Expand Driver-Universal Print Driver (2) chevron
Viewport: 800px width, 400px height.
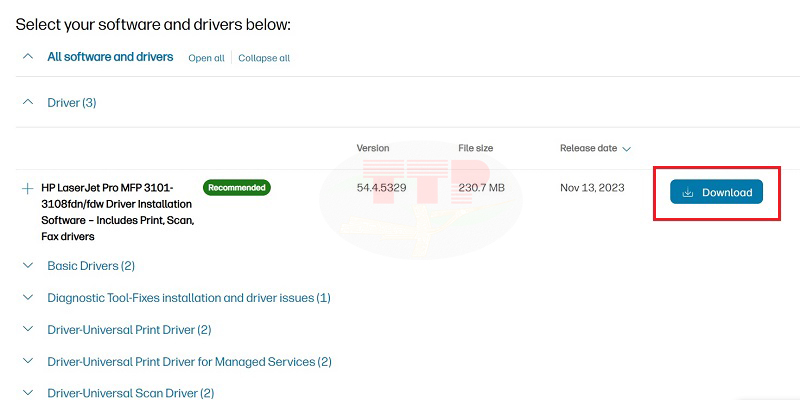pos(29,329)
